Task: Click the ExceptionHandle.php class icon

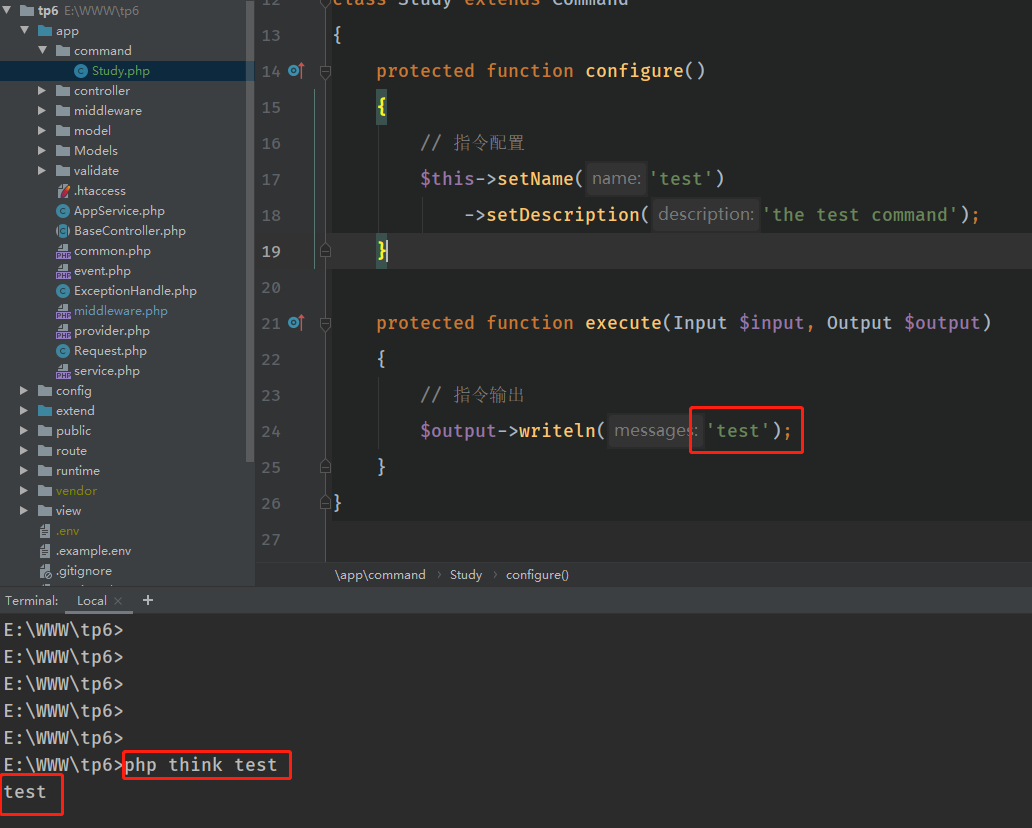Action: click(x=63, y=291)
